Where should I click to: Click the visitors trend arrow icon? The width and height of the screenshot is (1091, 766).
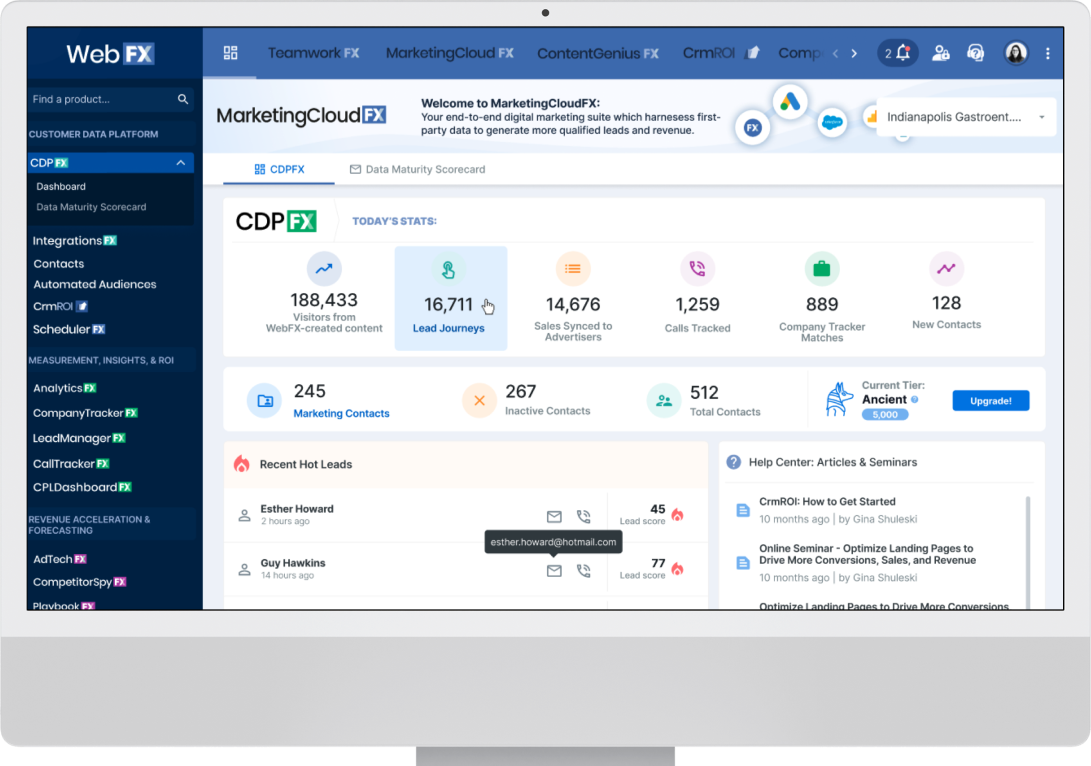(x=324, y=269)
